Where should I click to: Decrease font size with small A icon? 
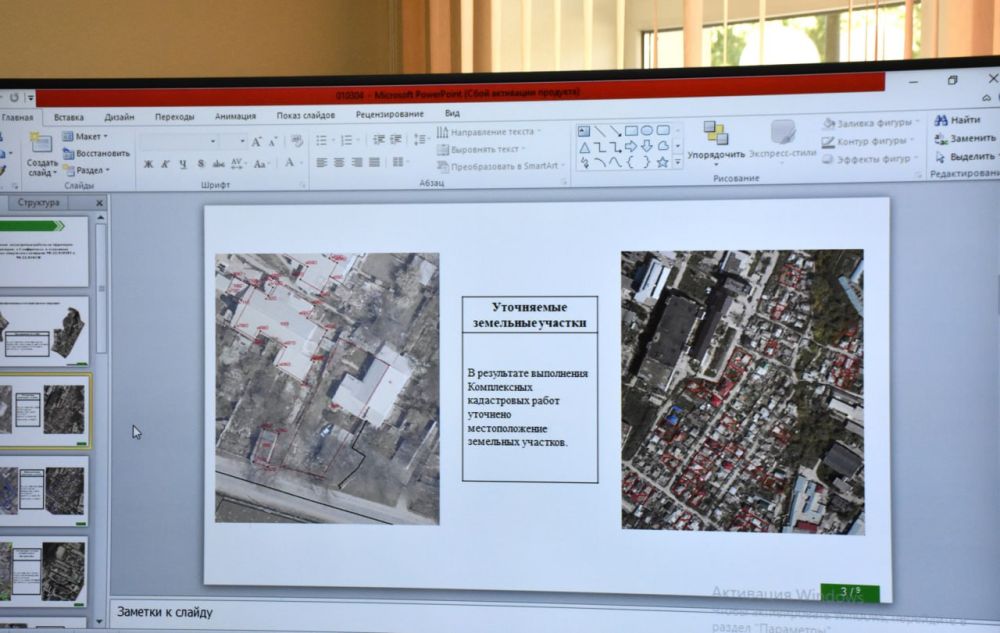pyautogui.click(x=272, y=142)
